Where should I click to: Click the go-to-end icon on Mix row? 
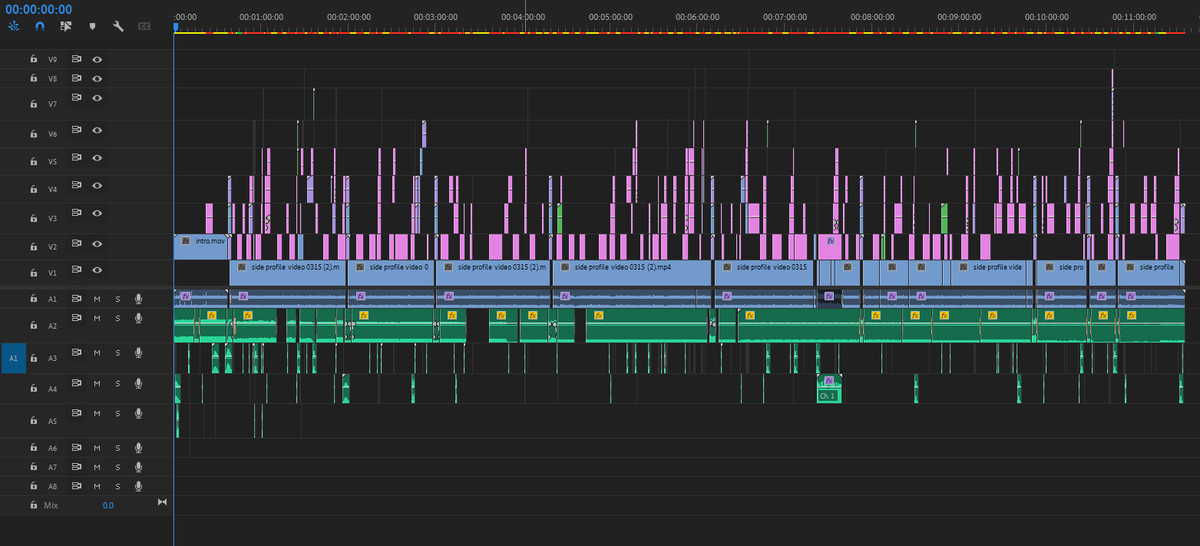click(x=162, y=502)
